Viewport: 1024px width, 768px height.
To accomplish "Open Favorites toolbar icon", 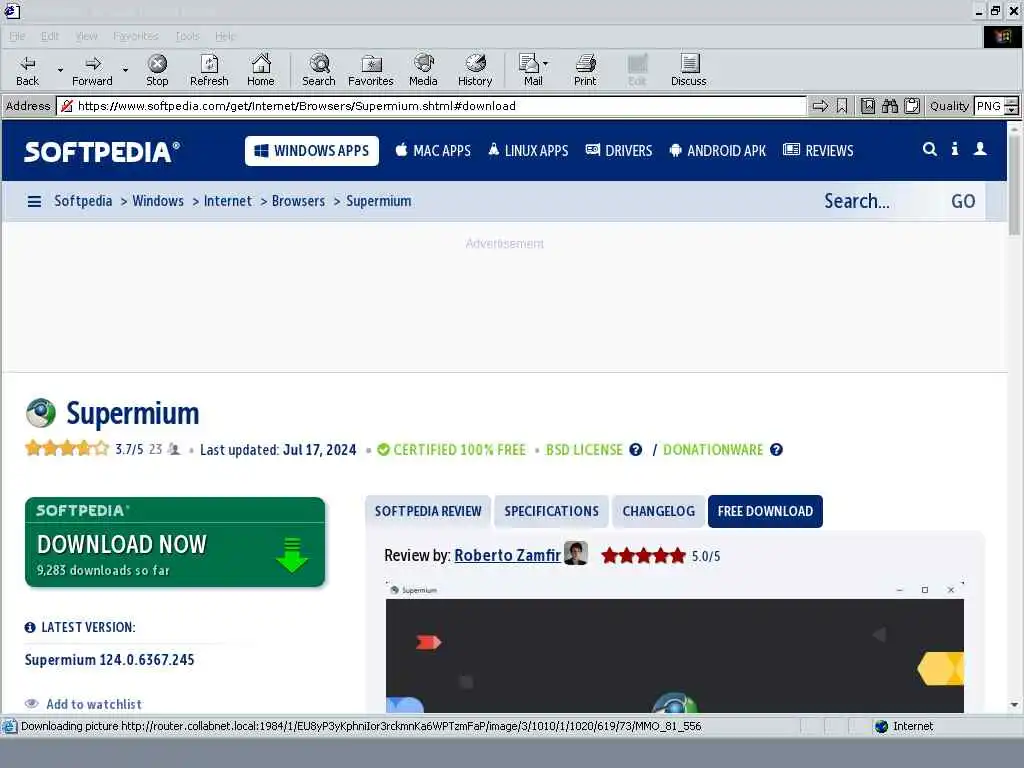I will coord(371,71).
